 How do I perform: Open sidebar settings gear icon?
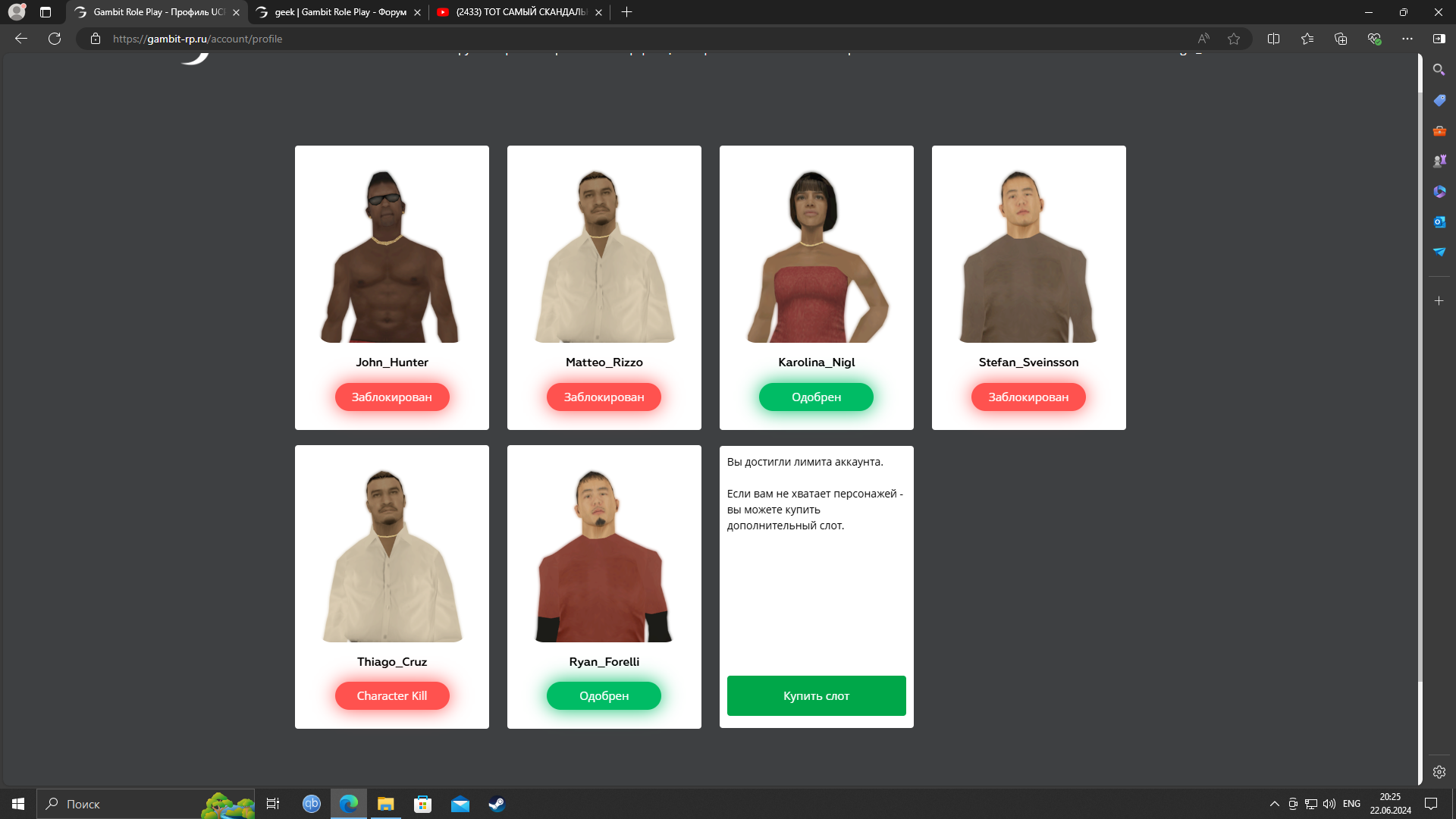pyautogui.click(x=1439, y=772)
